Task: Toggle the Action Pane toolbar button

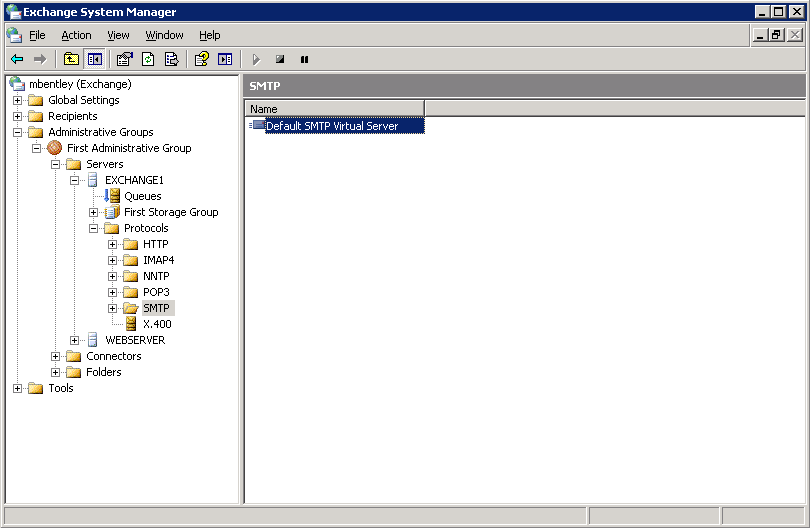Action: [225, 59]
